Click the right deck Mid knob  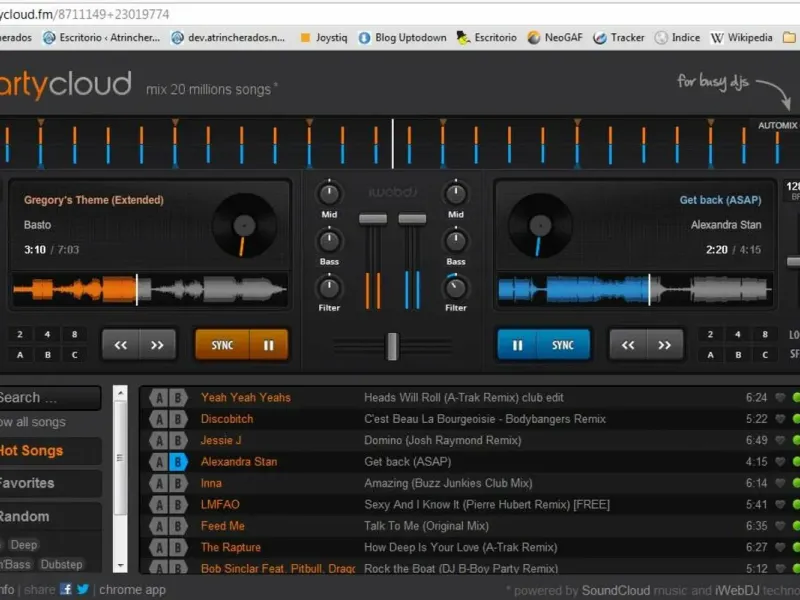pos(456,194)
